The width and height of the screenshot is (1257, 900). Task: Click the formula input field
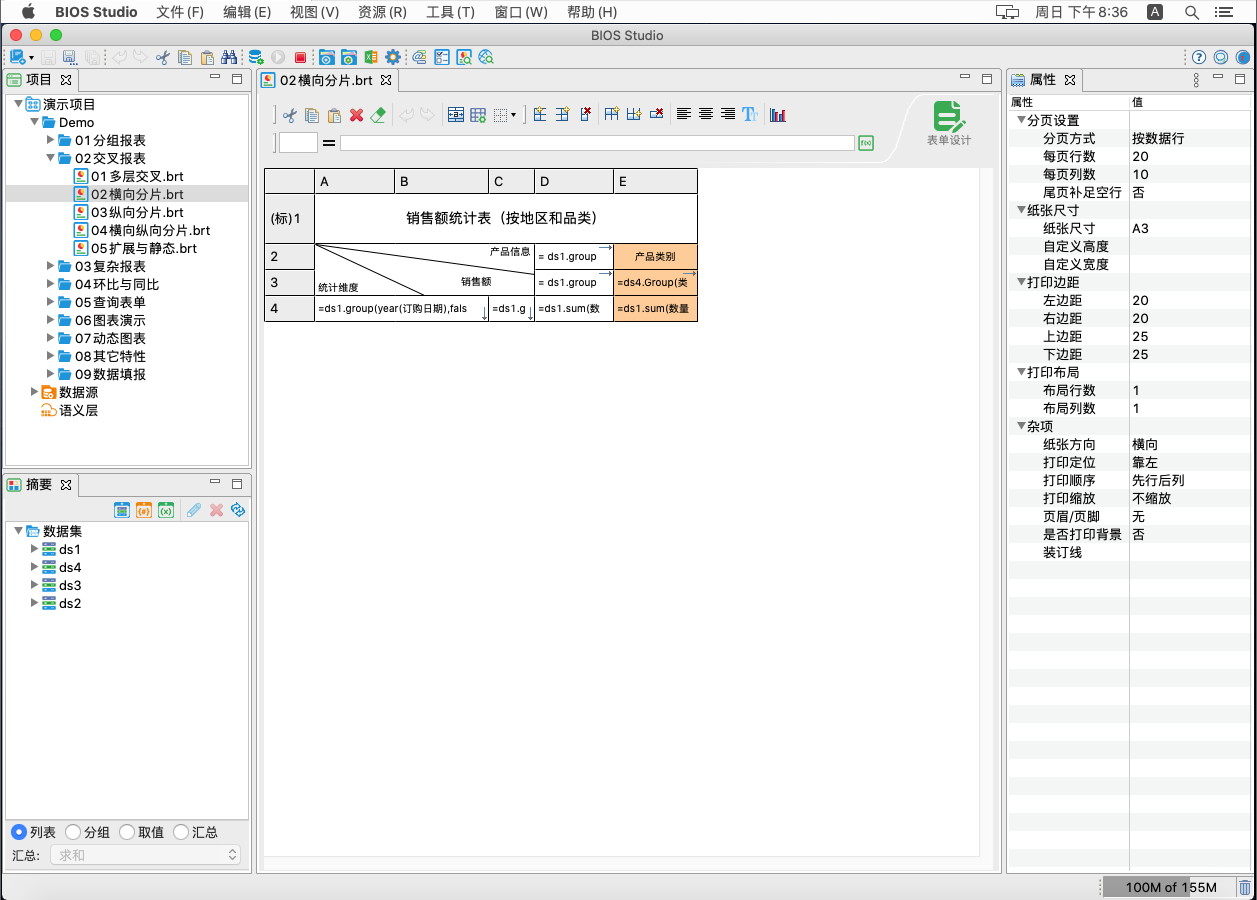pos(597,143)
